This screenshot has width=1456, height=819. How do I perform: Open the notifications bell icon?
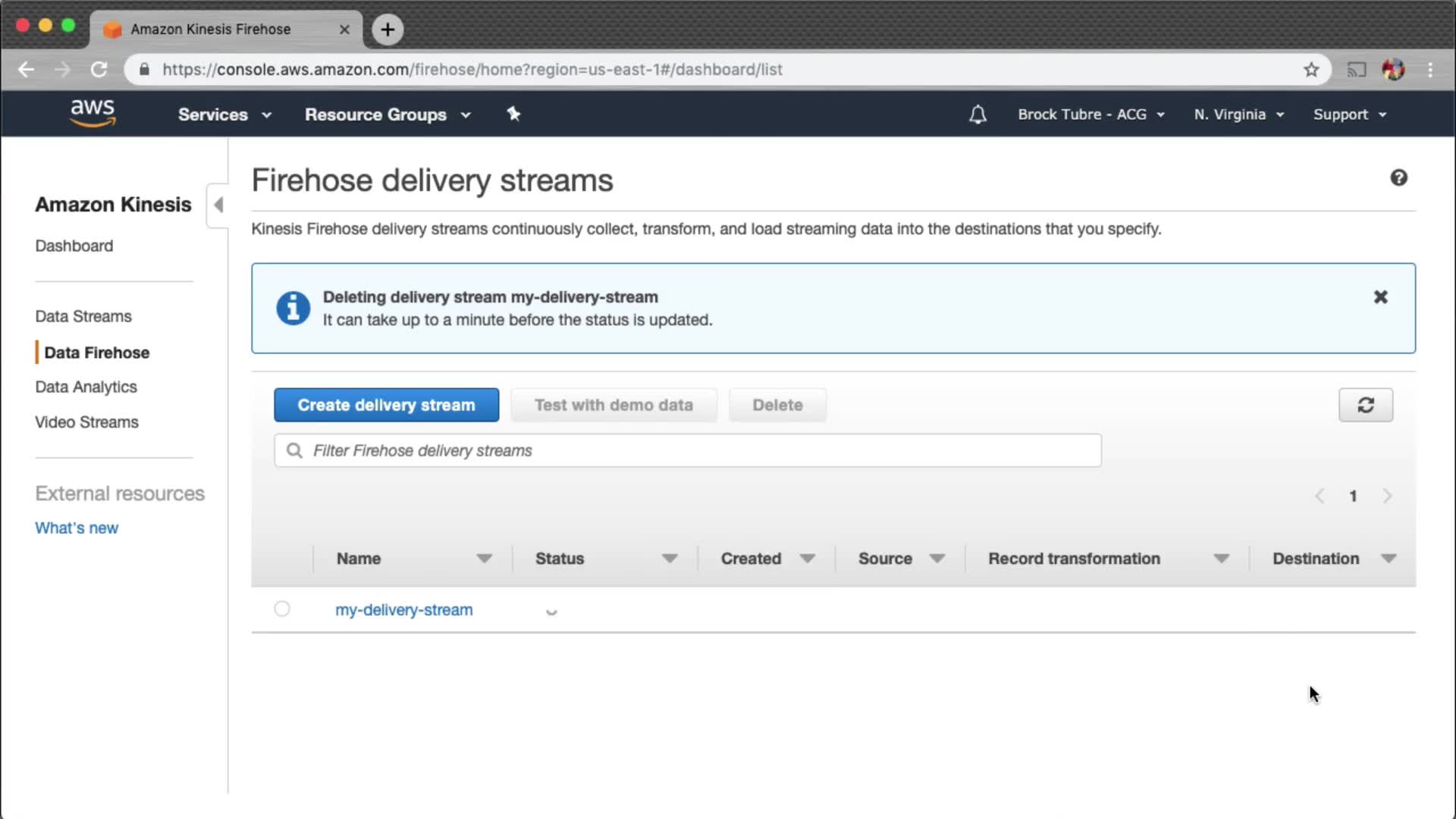pos(977,115)
